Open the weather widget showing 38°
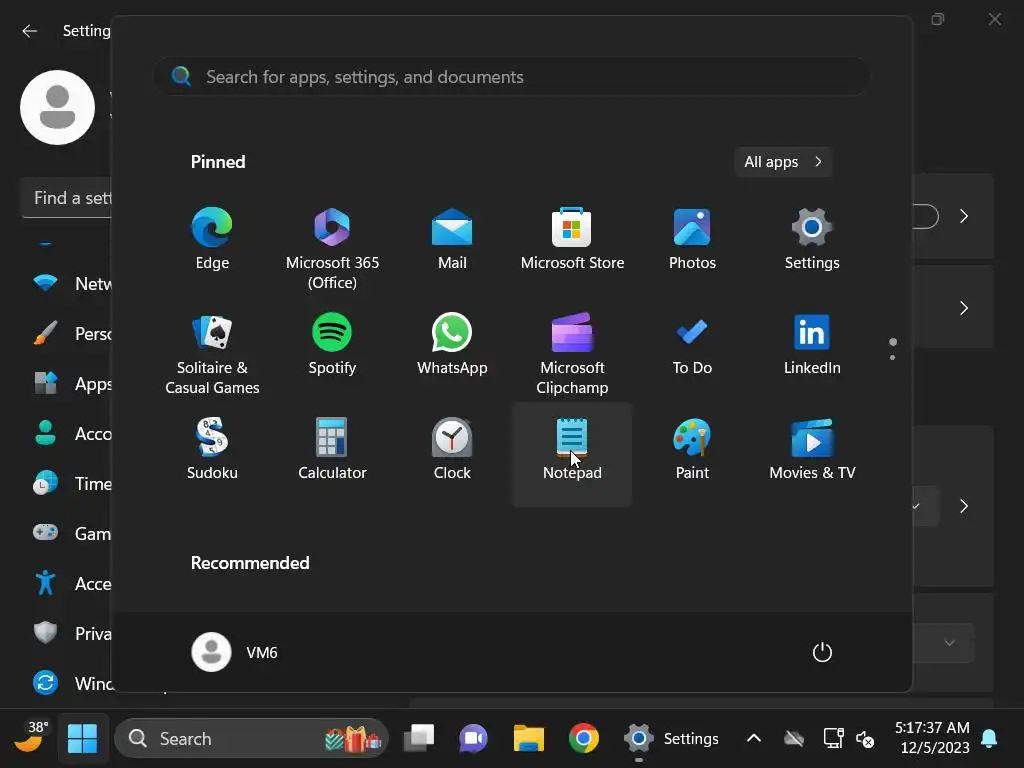The height and width of the screenshot is (768, 1024). click(x=29, y=737)
